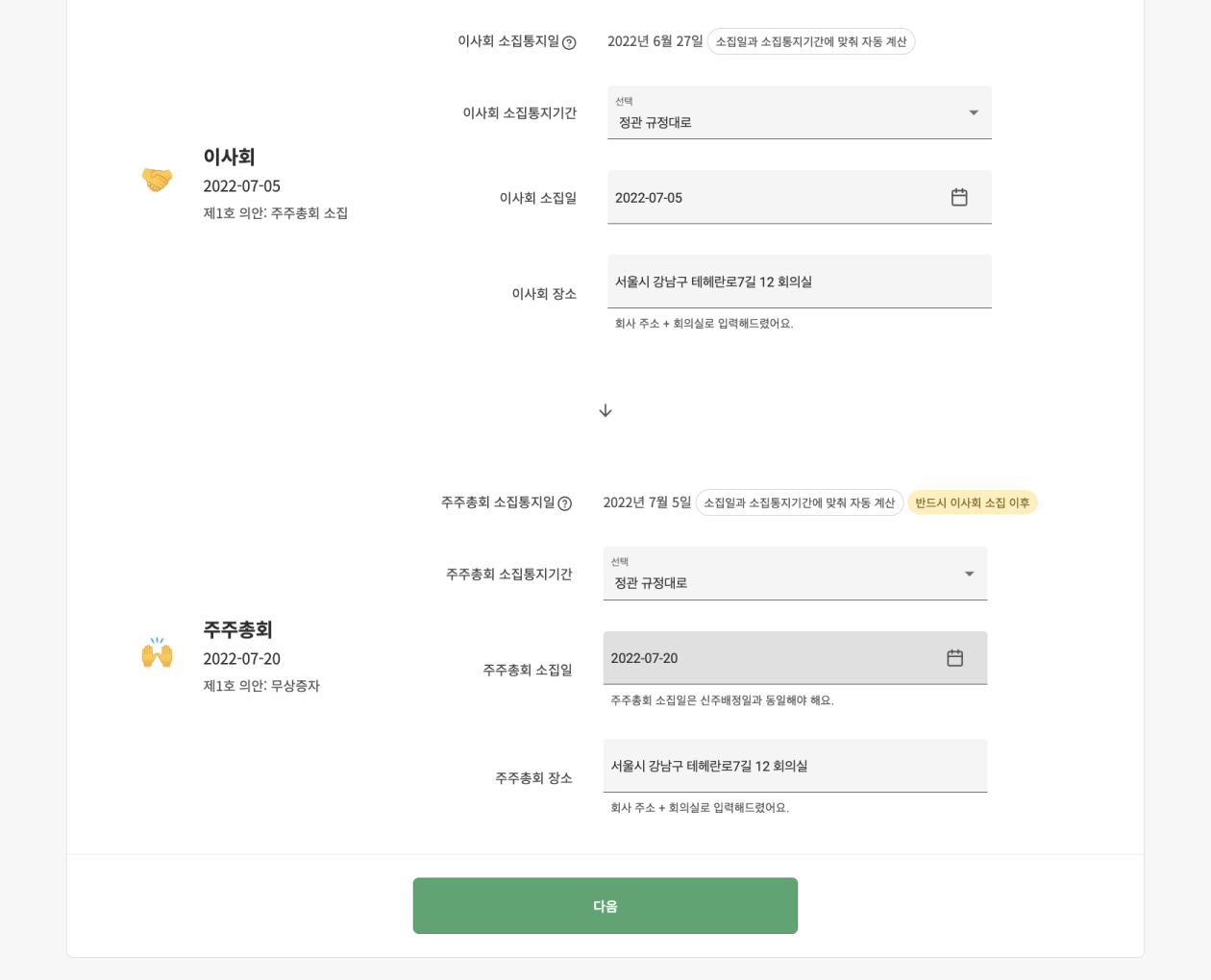Click the down arrow between sections

coord(605,411)
